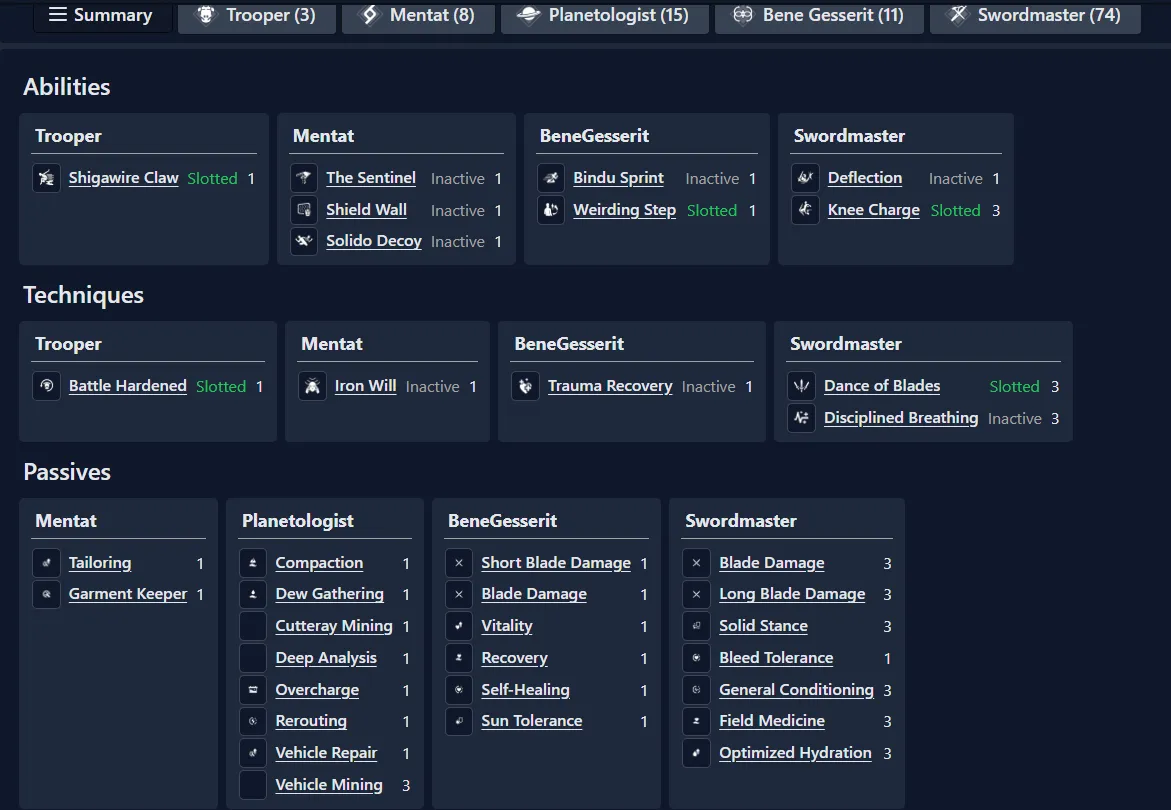The image size is (1171, 810).
Task: Click Inactive status beside Iron Will
Action: pyautogui.click(x=432, y=387)
